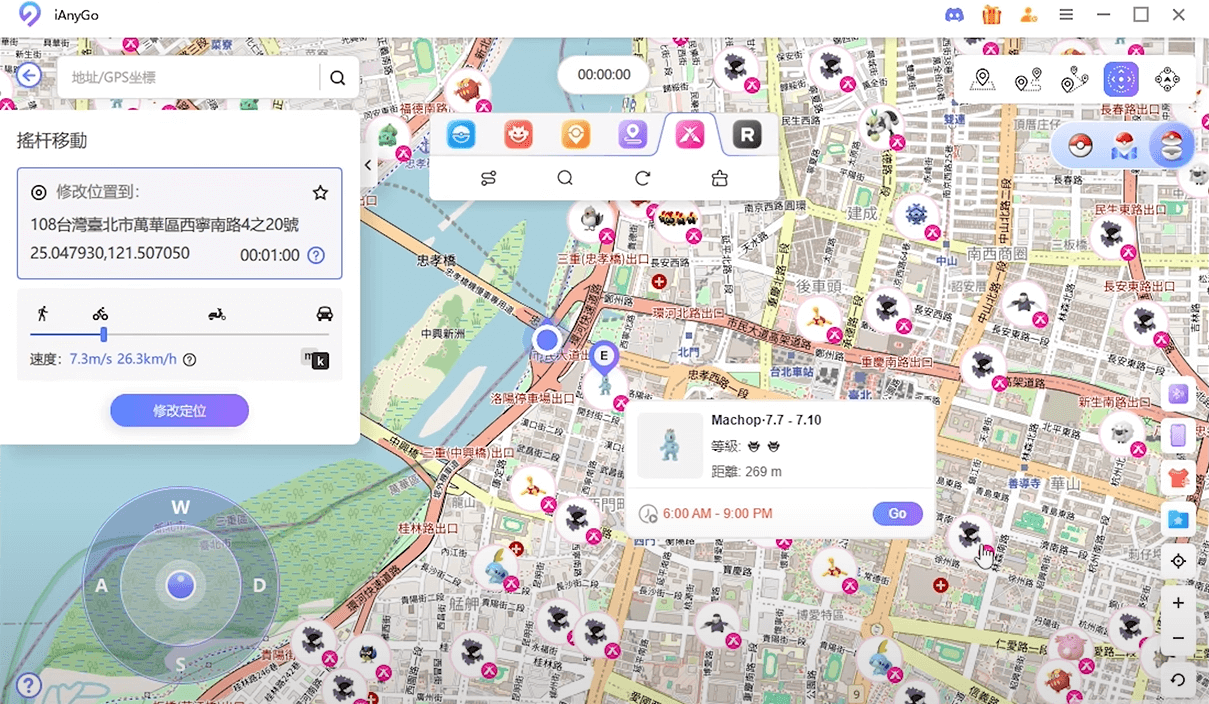Click the blue current location marker
1209x704 pixels.
click(x=546, y=339)
